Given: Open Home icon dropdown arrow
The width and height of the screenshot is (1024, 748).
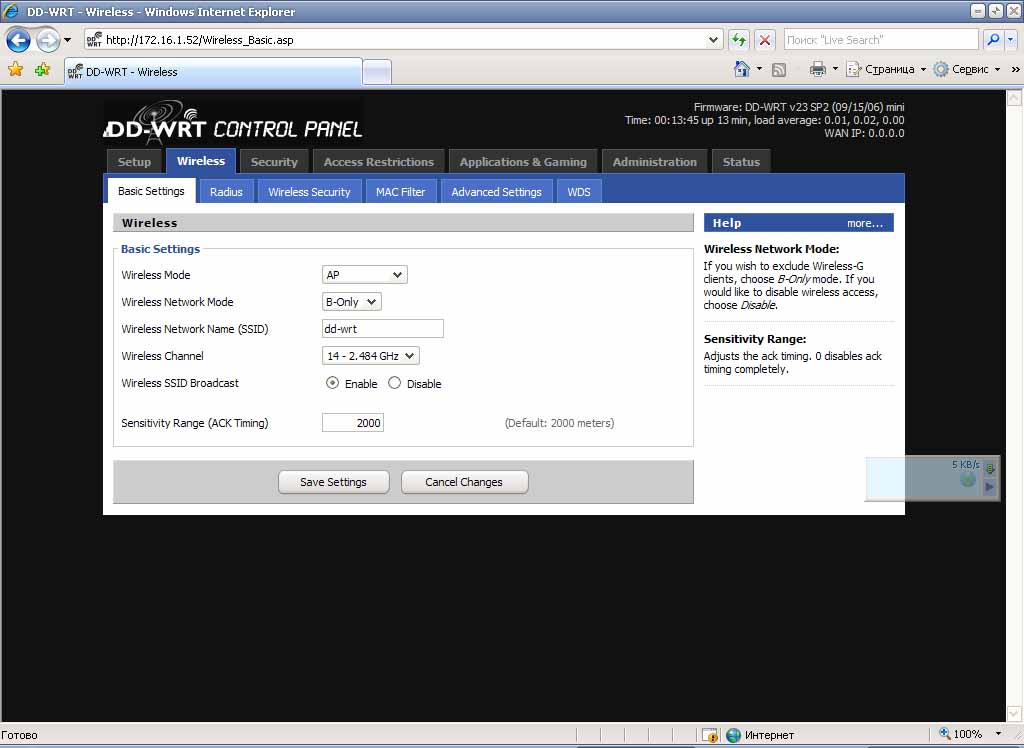Looking at the screenshot, I should [759, 69].
